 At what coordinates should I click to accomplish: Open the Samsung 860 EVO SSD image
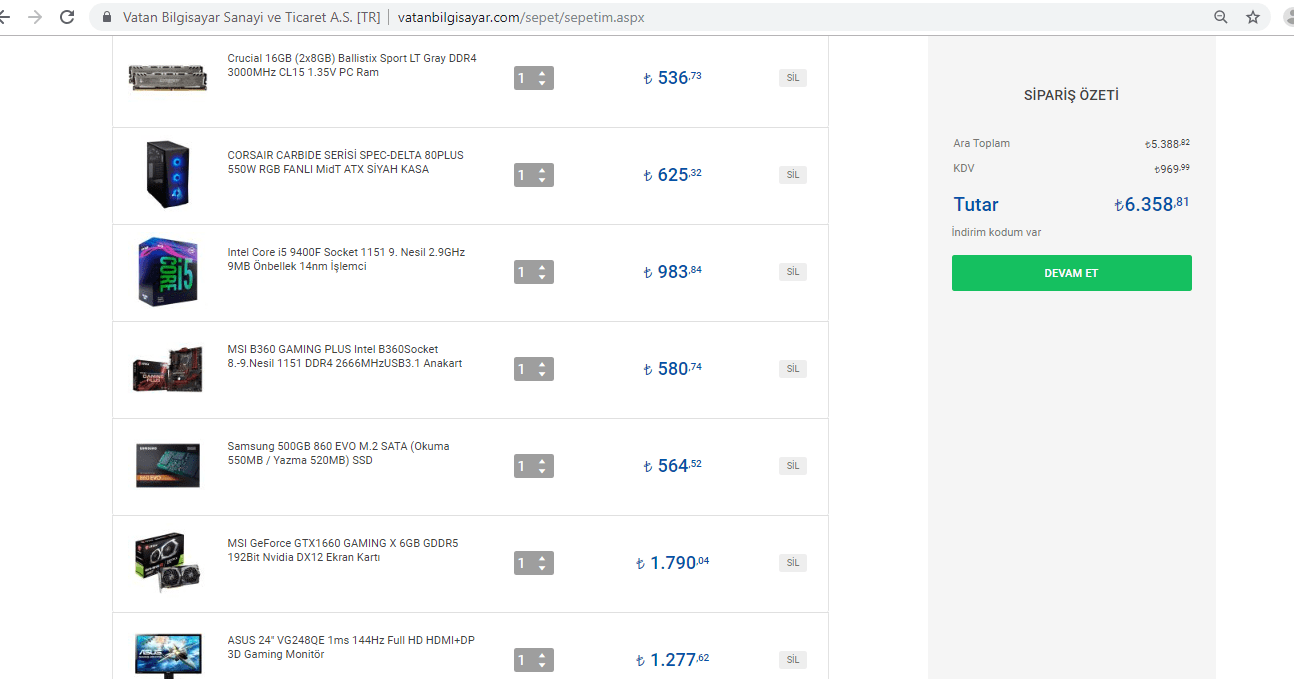(168, 465)
